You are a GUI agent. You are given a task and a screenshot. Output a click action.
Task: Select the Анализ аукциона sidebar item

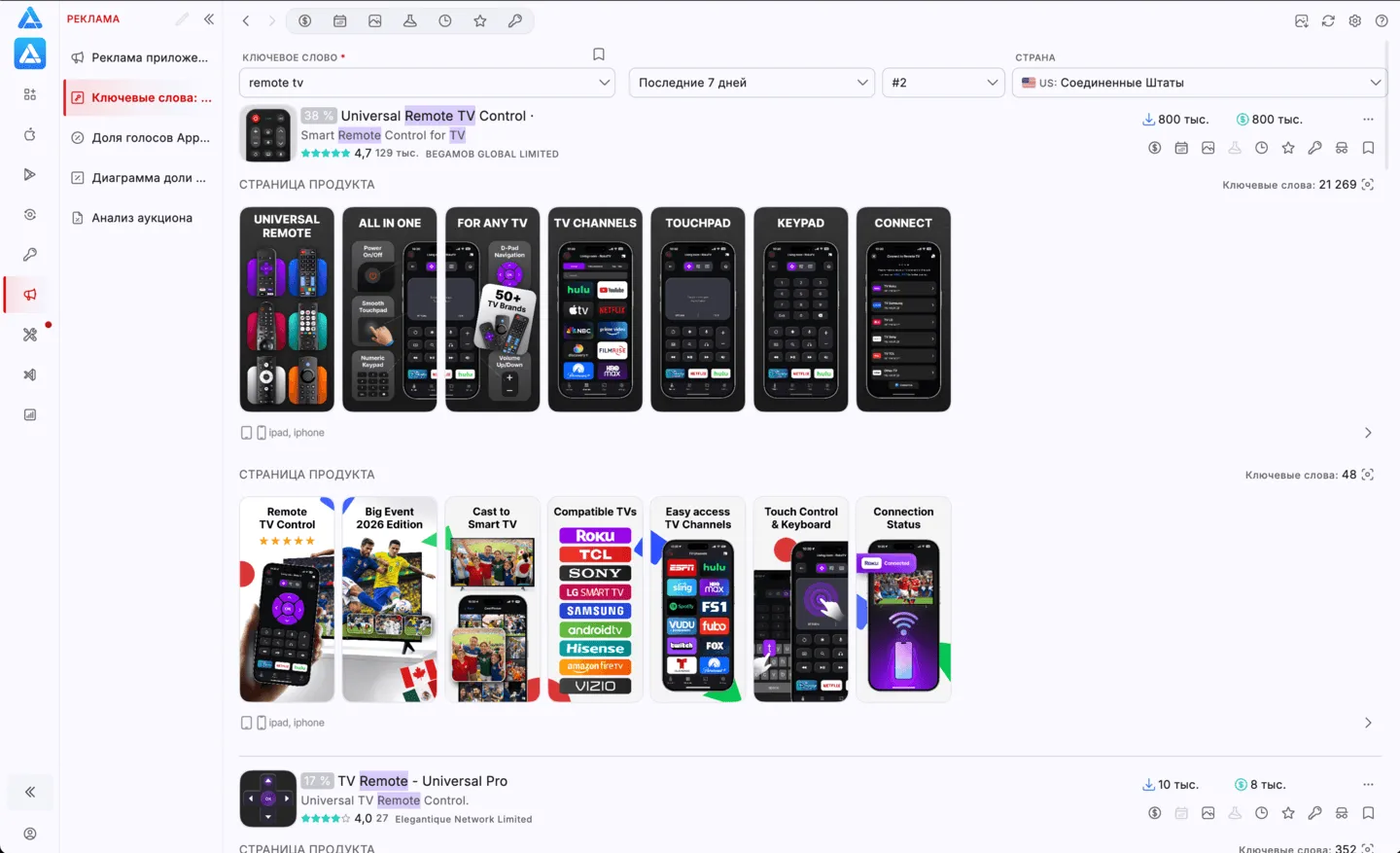140,218
